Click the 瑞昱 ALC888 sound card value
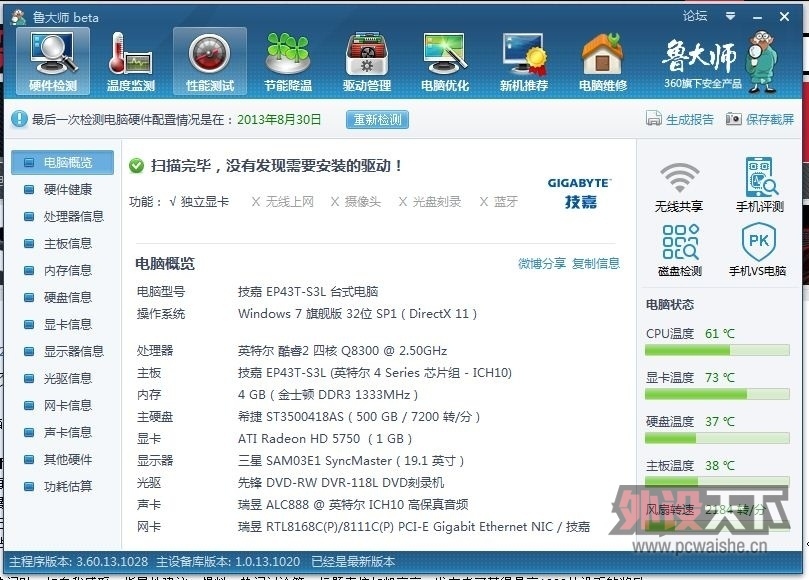Viewport: 809px width, 580px height. click(x=353, y=504)
